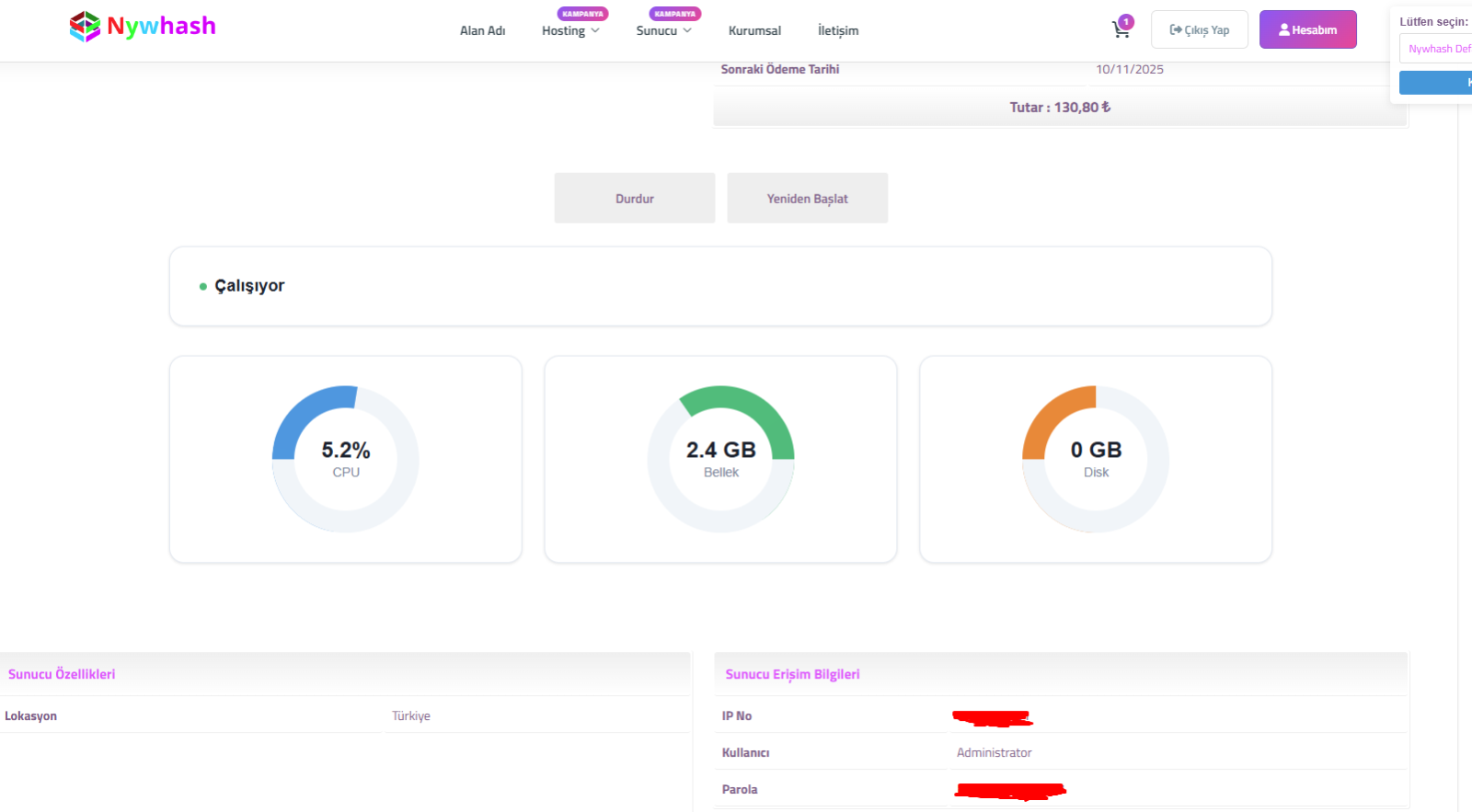Open the shopping cart icon
This screenshot has width=1472, height=812.
(1120, 30)
